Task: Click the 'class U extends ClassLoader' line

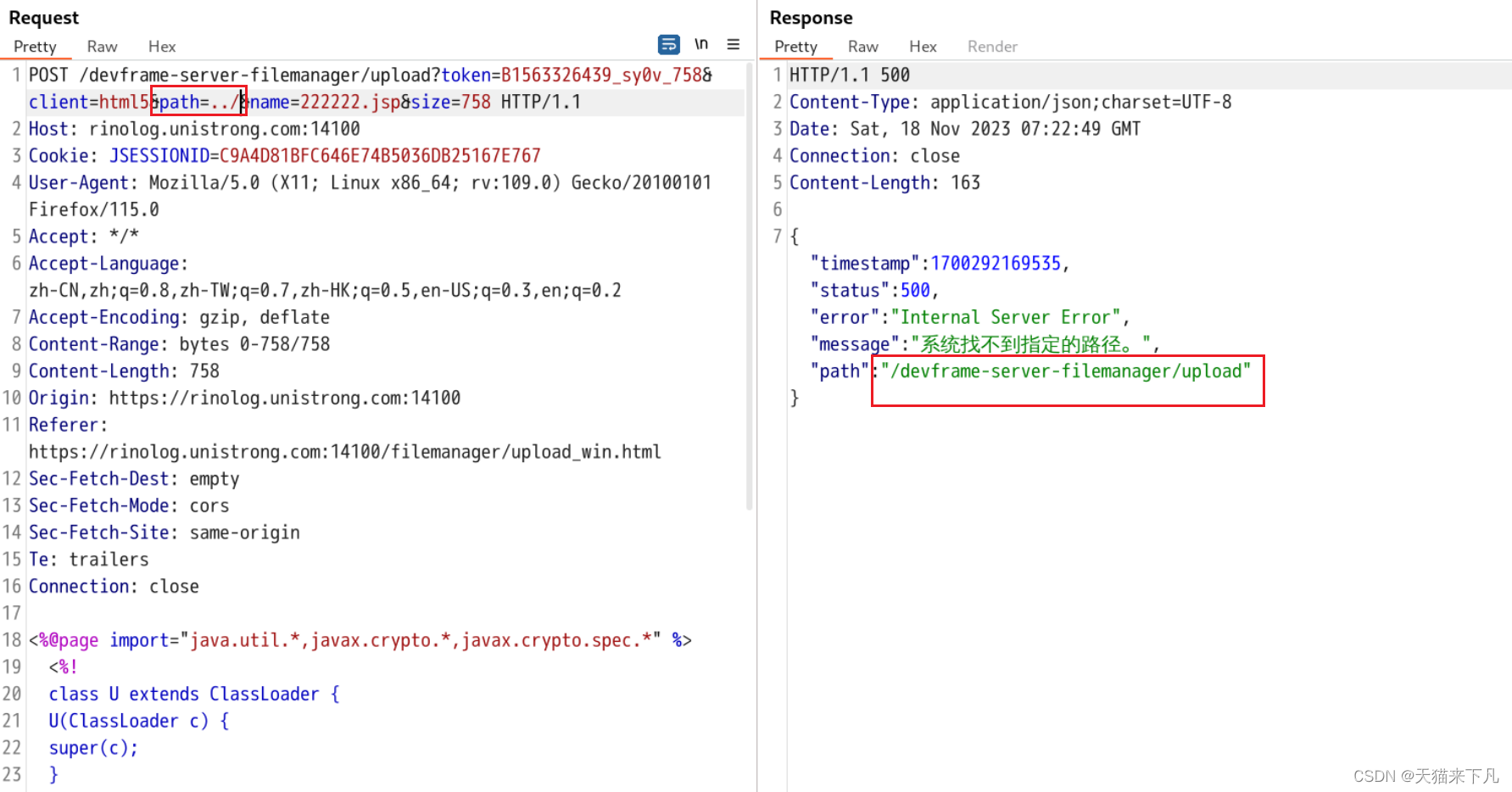Action: point(194,694)
